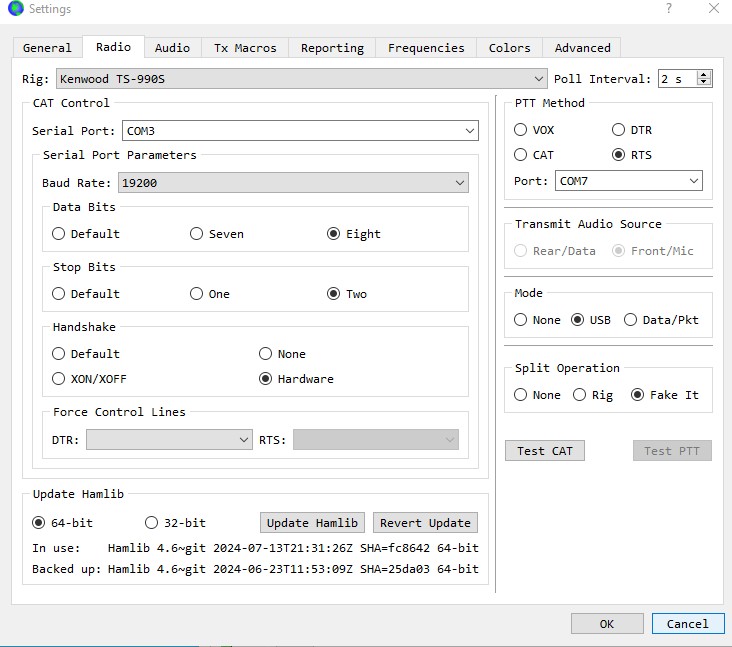This screenshot has height=647, width=732.
Task: Set PTT Method to DTR
Action: [x=632, y=130]
